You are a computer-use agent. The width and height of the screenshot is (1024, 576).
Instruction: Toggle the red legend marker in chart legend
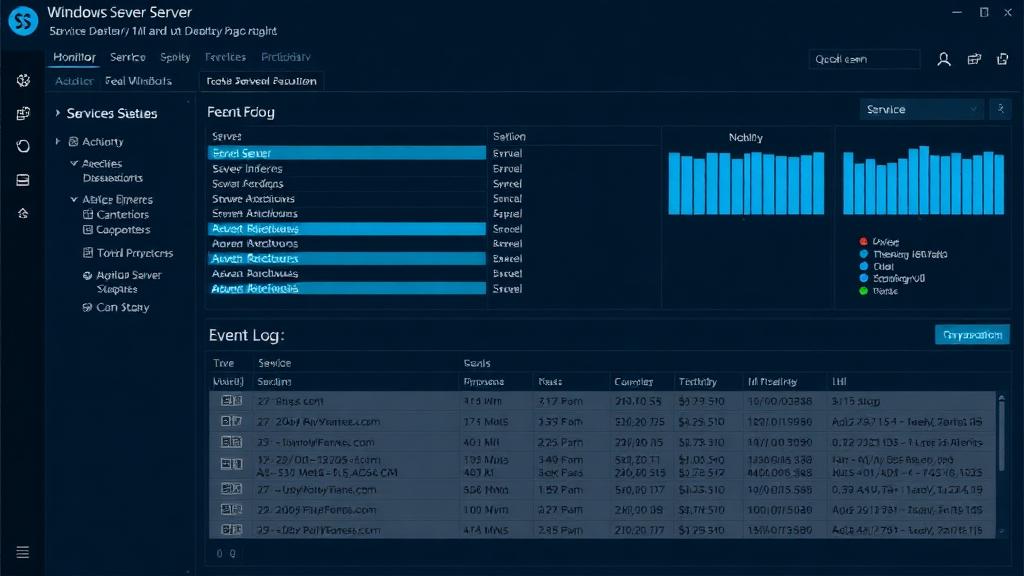pyautogui.click(x=864, y=242)
